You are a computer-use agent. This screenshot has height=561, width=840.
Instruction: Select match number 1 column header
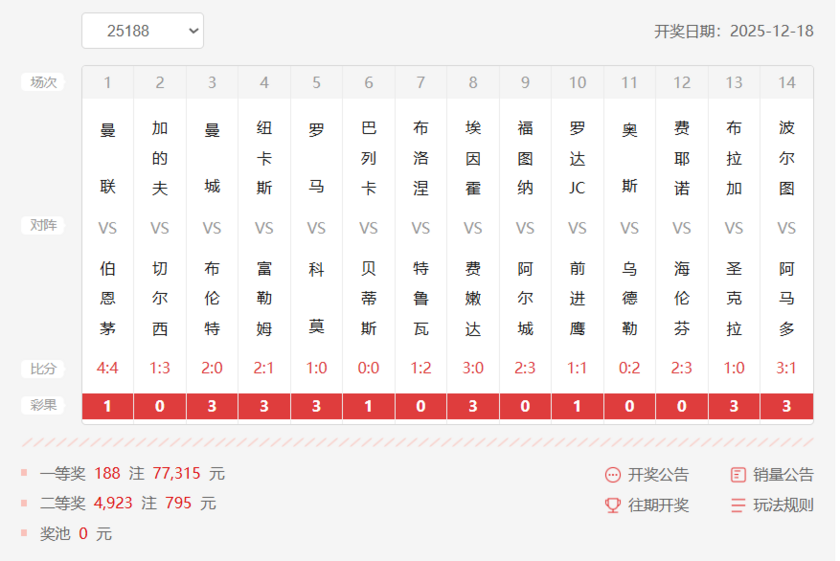pyautogui.click(x=108, y=83)
